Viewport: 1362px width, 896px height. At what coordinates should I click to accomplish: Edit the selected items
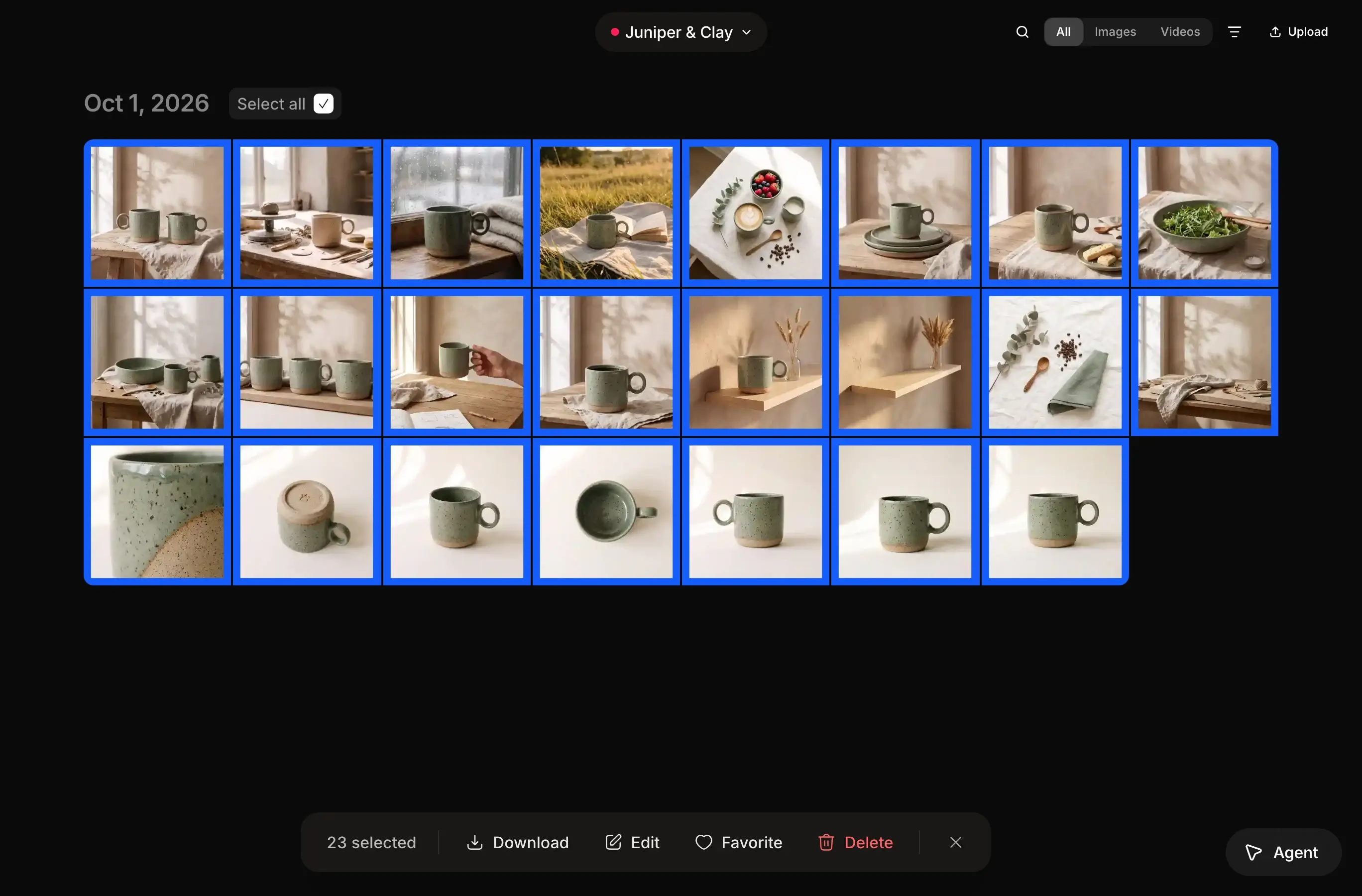click(632, 842)
